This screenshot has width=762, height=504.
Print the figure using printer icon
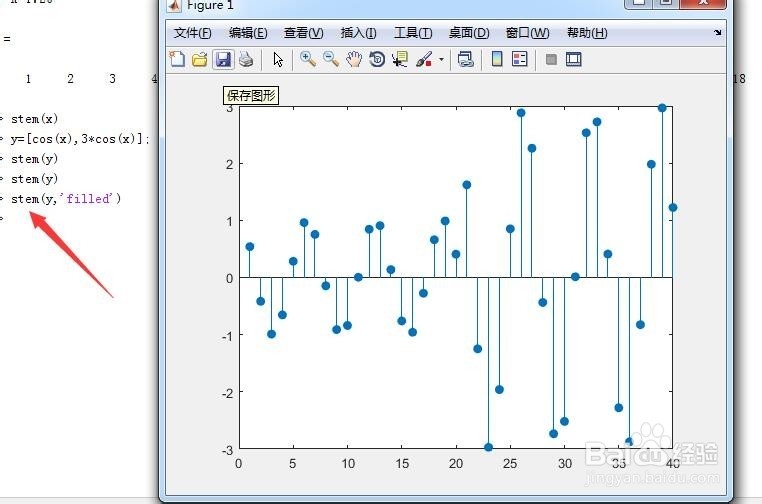point(246,59)
